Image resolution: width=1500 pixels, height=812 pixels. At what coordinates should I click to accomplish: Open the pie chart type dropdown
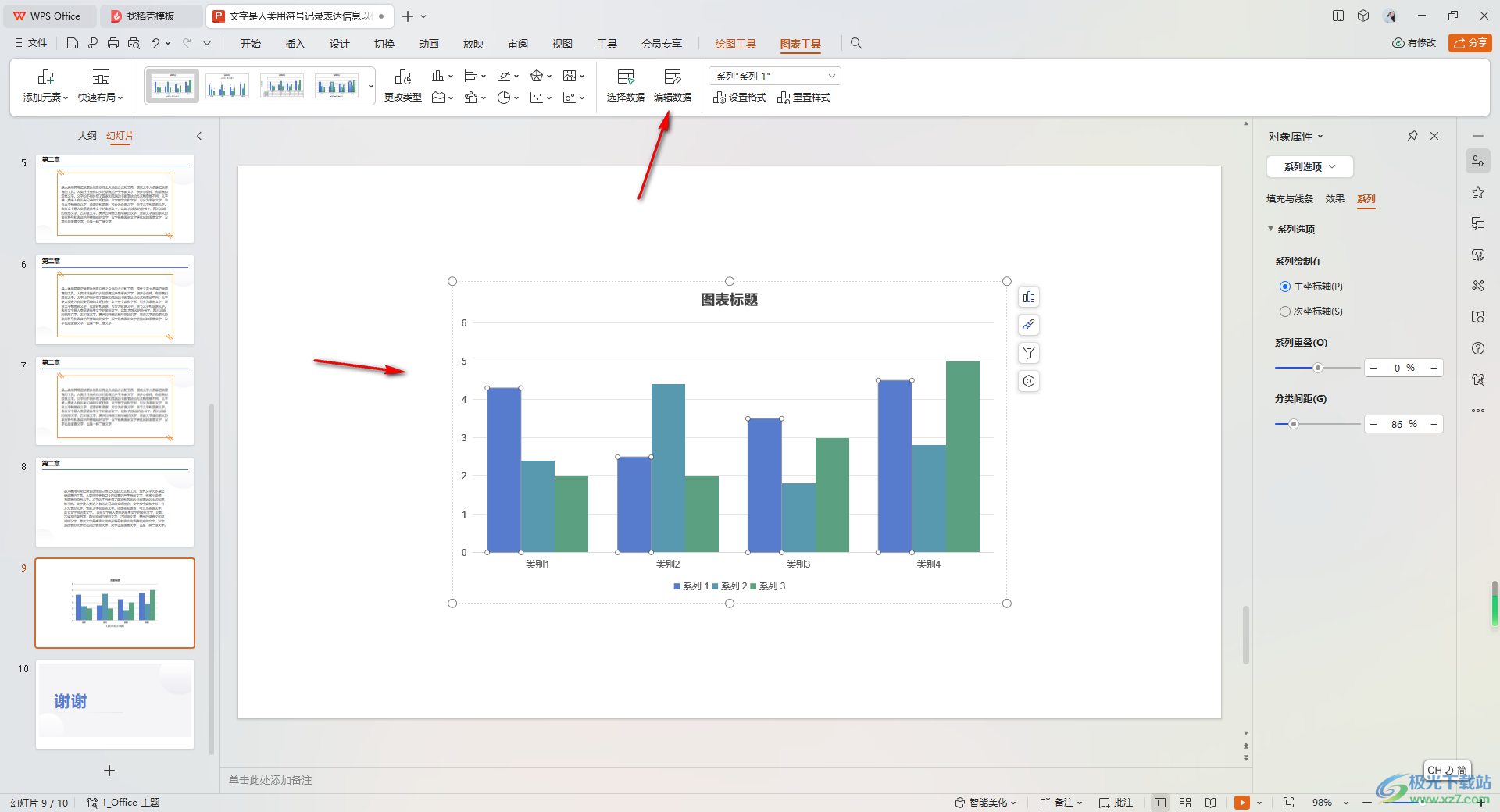[x=508, y=98]
